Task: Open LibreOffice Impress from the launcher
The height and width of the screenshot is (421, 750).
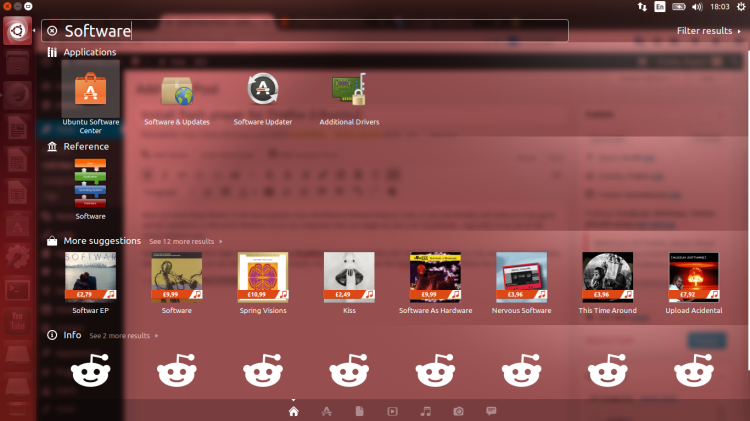Action: point(17,193)
